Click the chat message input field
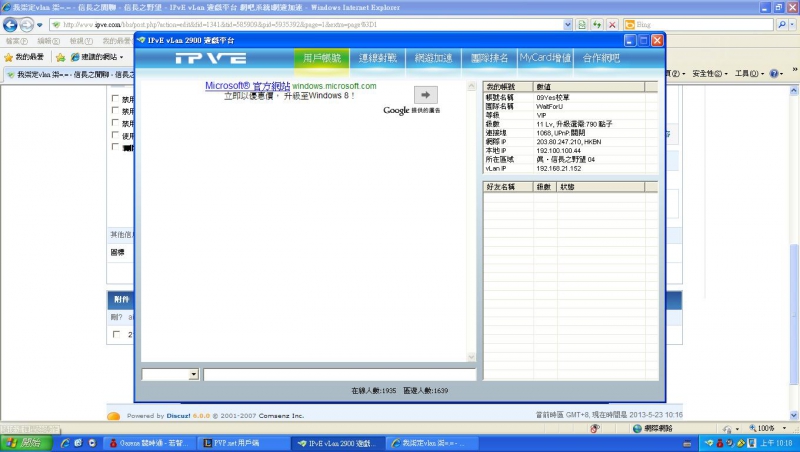Image resolution: width=800 pixels, height=452 pixels. (x=340, y=374)
